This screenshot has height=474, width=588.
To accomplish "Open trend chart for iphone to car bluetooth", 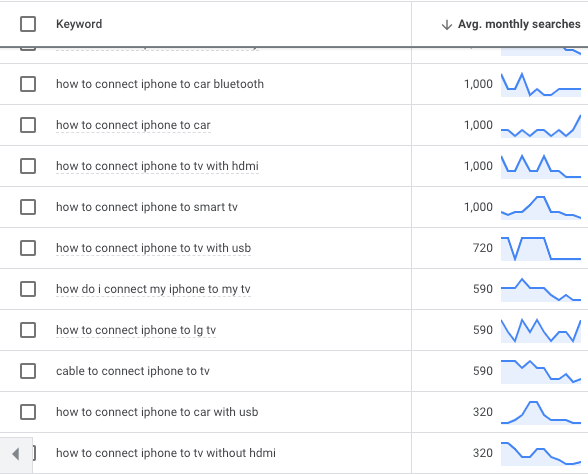I will (x=541, y=84).
